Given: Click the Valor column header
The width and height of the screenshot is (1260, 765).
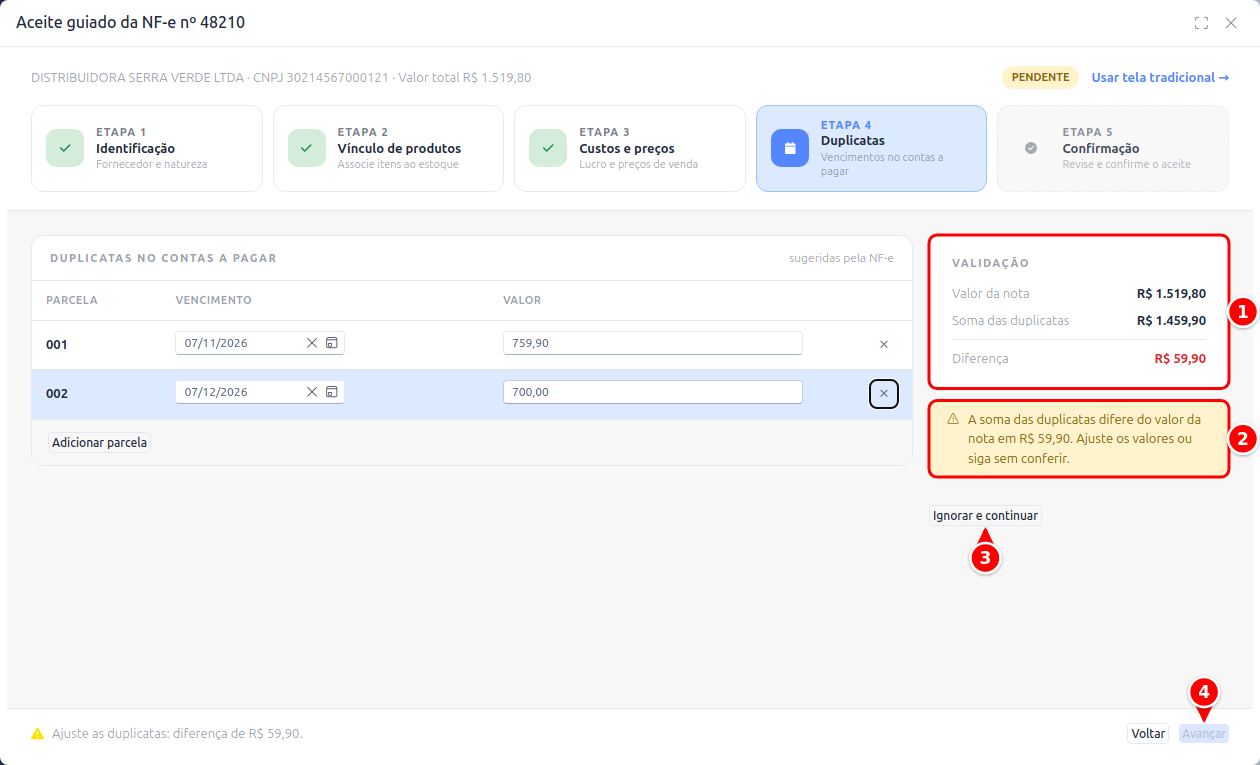Looking at the screenshot, I should point(522,301).
